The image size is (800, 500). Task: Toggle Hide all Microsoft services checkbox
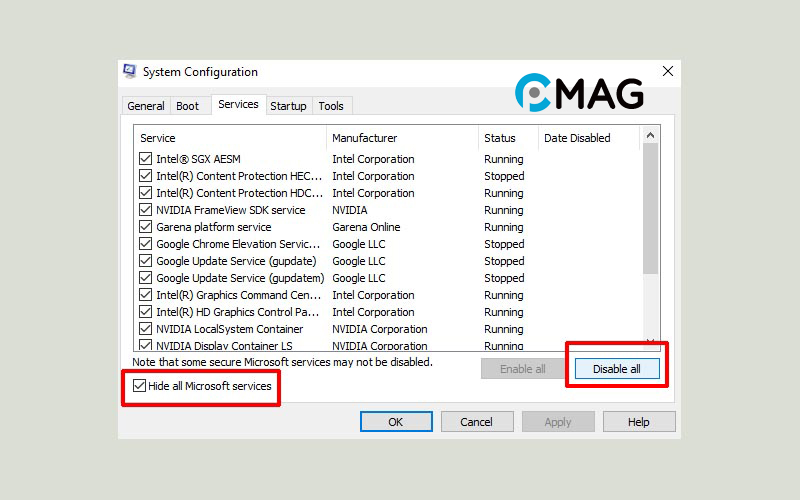139,386
